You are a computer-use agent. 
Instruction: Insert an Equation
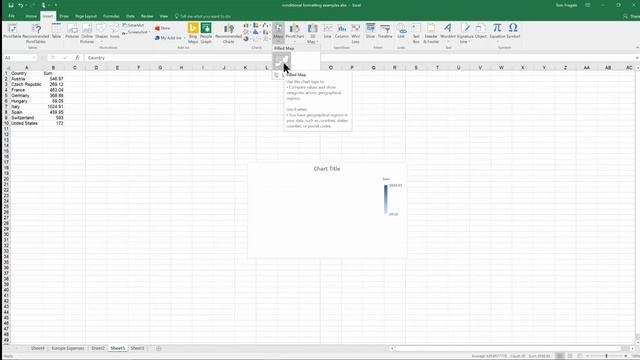[497, 32]
